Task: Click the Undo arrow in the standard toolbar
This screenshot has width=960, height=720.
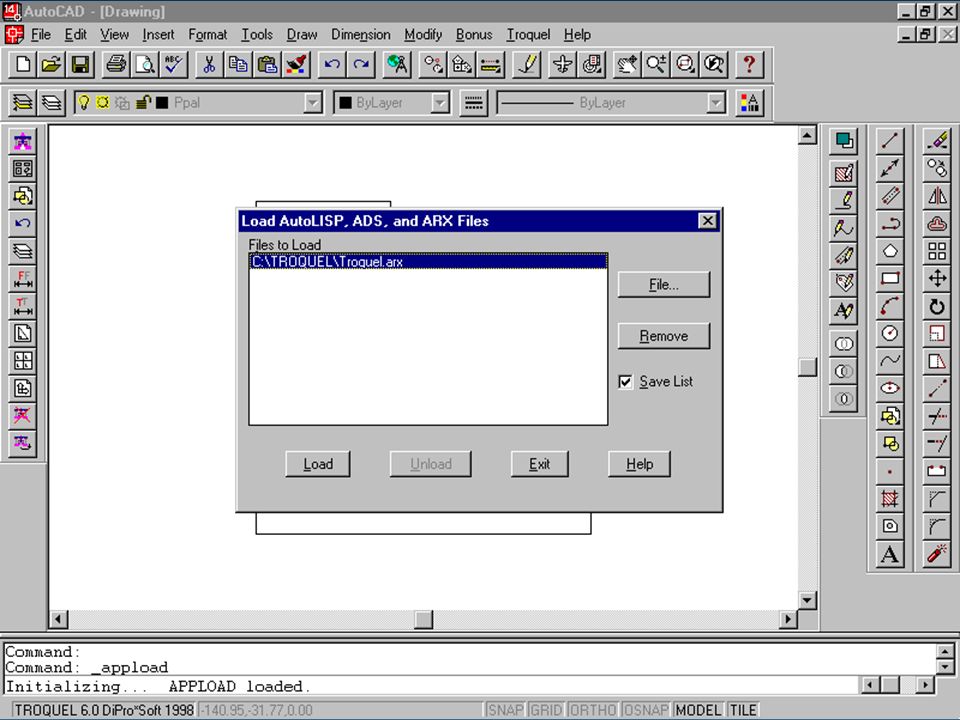Action: 332,64
